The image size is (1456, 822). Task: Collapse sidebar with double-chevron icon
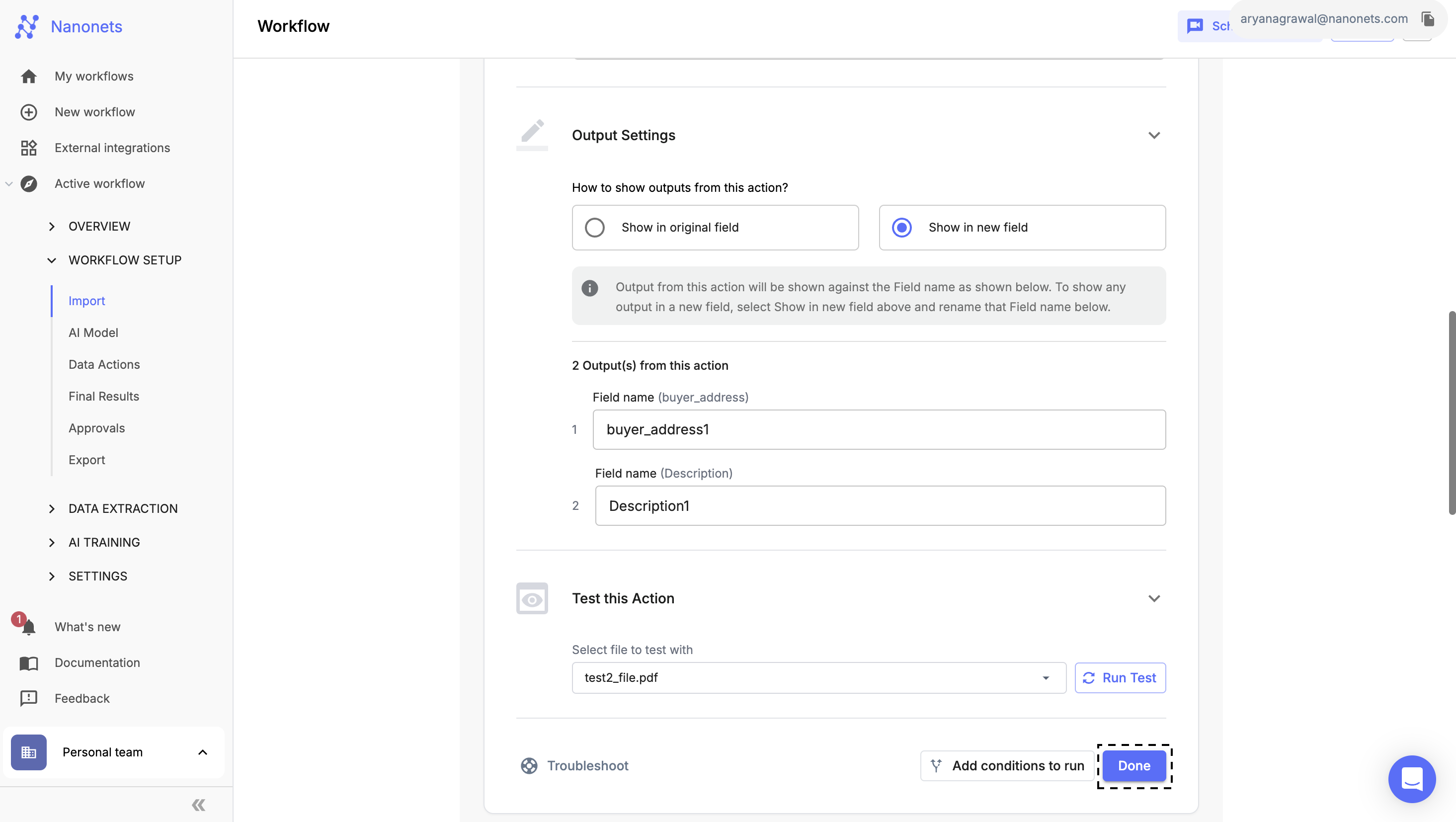(x=198, y=805)
